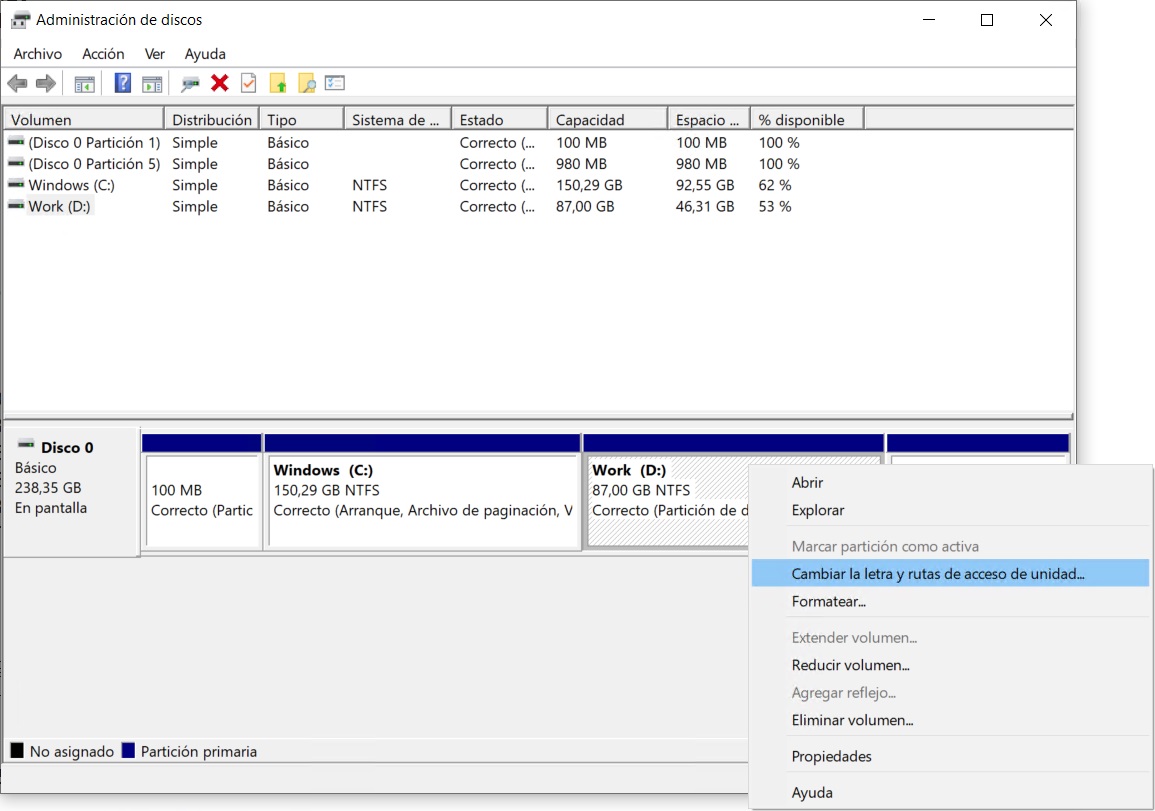Image resolution: width=1155 pixels, height=811 pixels.
Task: Click the 53 % available cell
Action: (x=775, y=206)
